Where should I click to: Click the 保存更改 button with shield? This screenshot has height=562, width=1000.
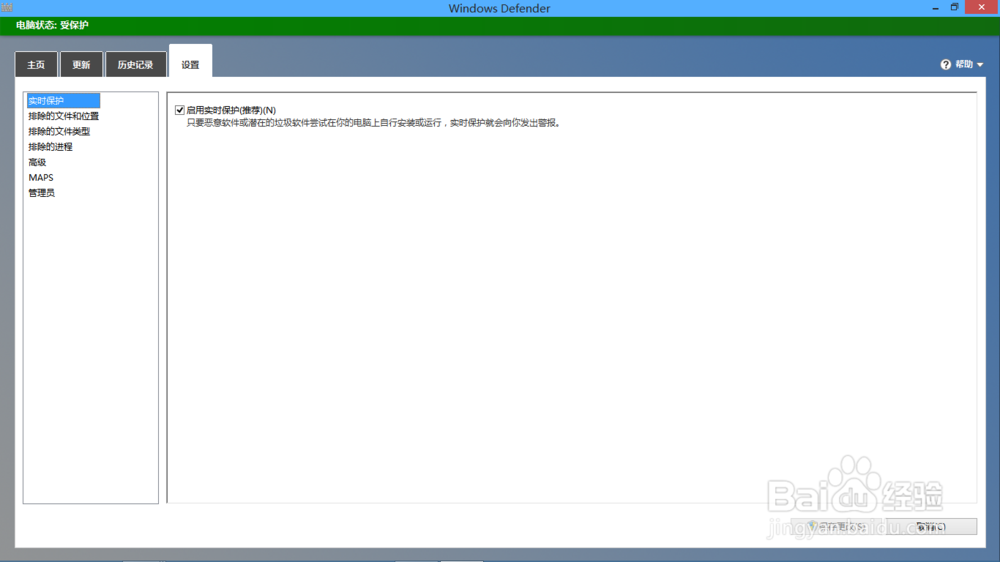[836, 526]
